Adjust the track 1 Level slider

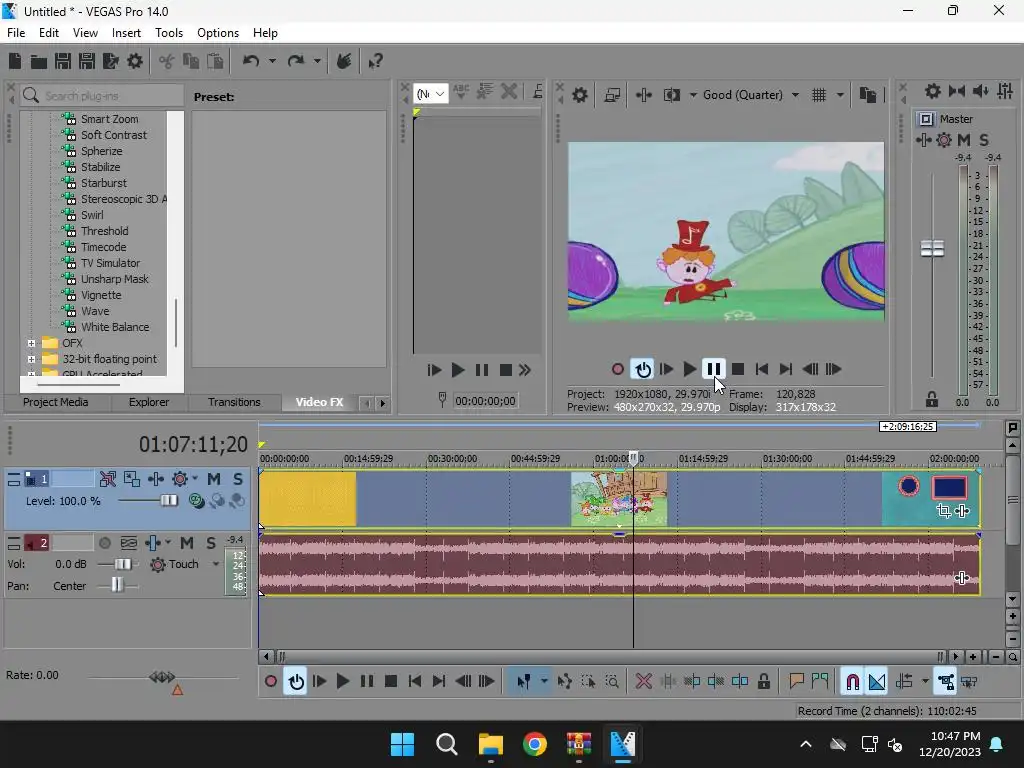click(168, 501)
